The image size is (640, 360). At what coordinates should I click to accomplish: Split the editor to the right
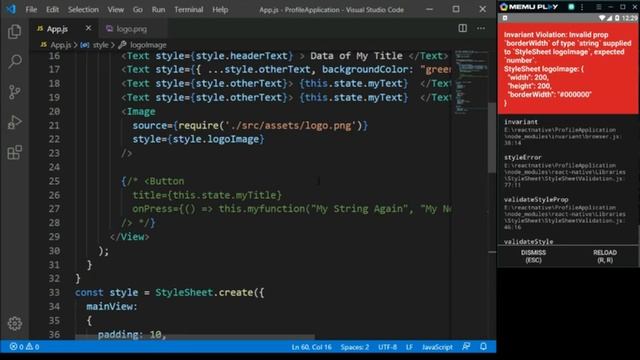coord(462,28)
